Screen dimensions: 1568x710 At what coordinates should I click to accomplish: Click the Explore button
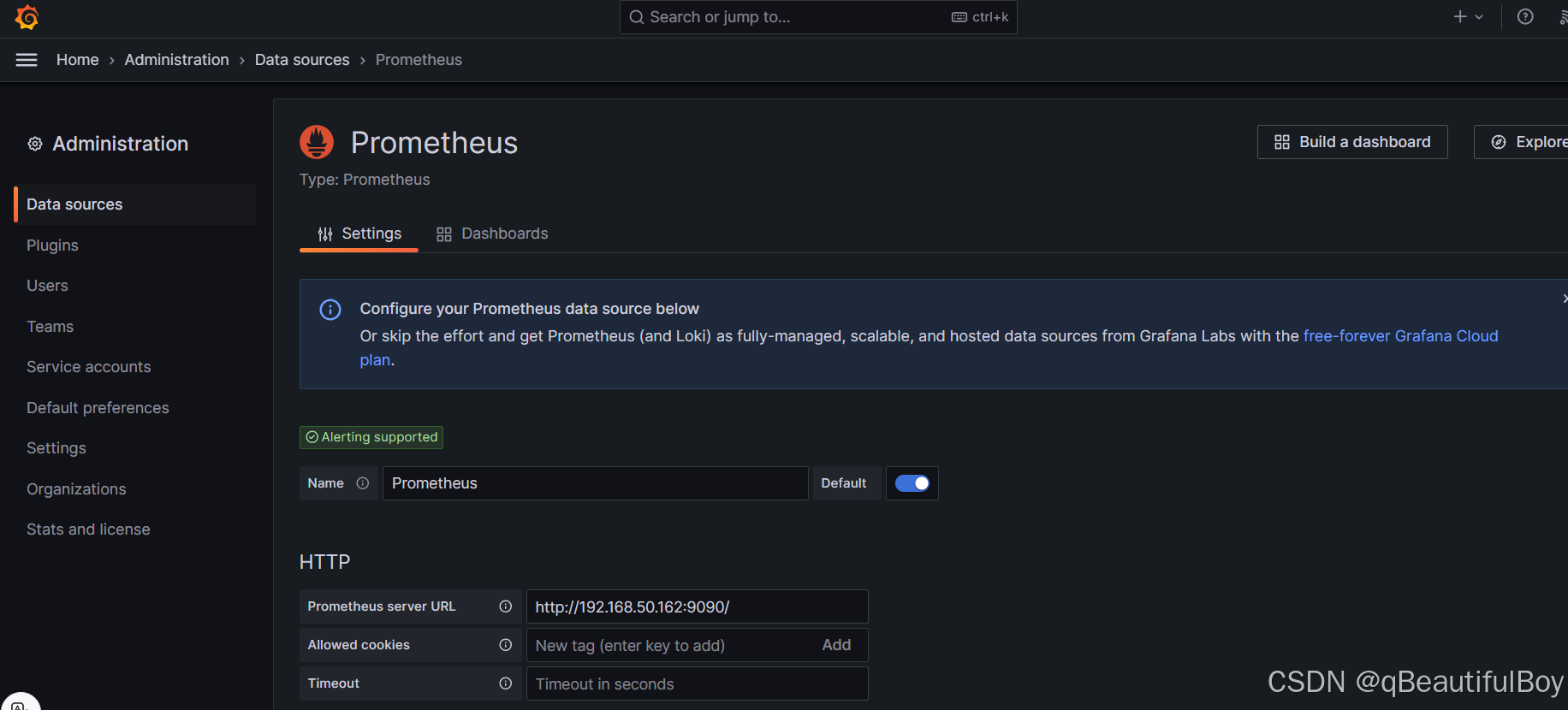point(1522,142)
